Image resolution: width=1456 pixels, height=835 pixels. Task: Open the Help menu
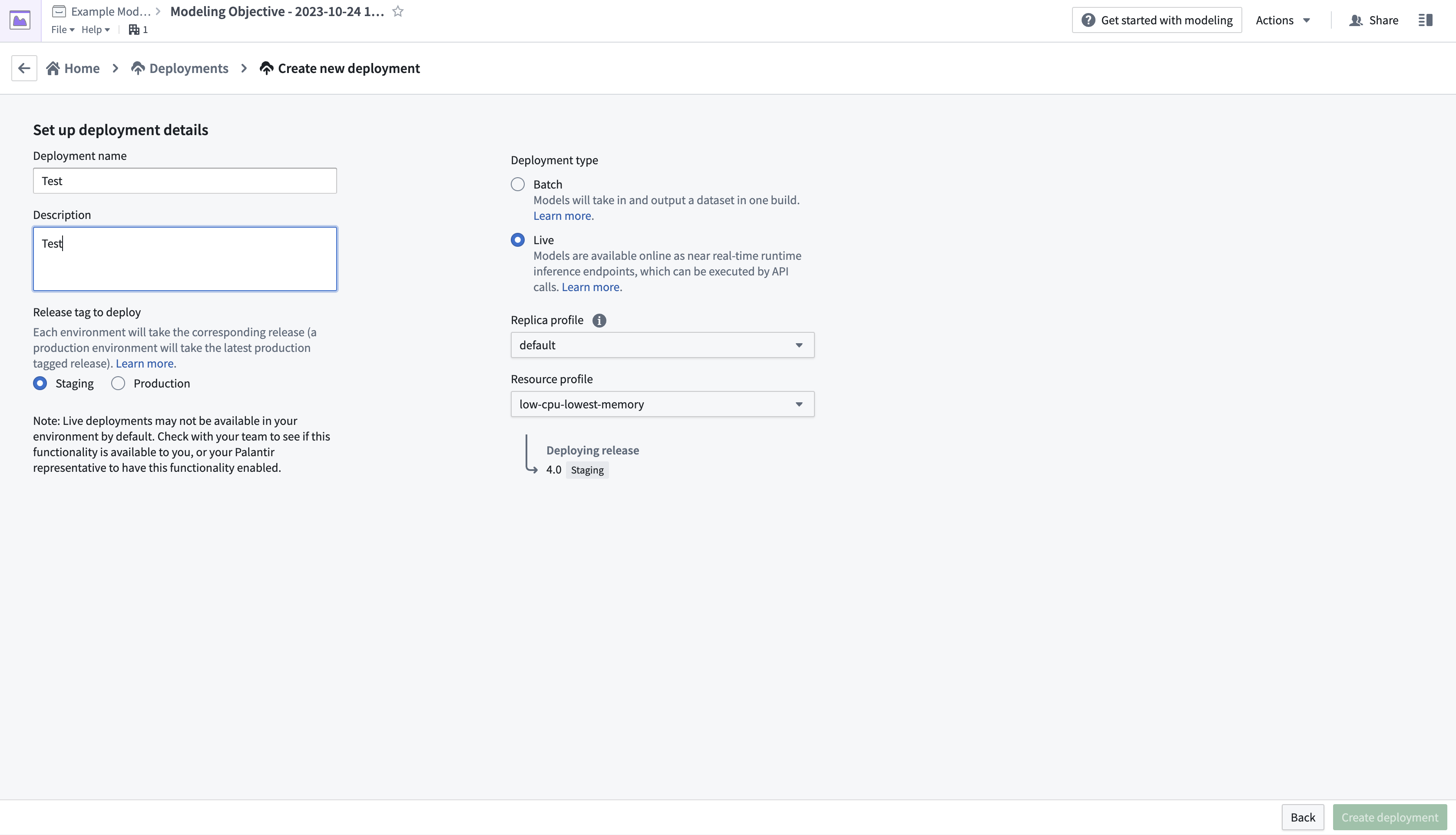point(95,30)
